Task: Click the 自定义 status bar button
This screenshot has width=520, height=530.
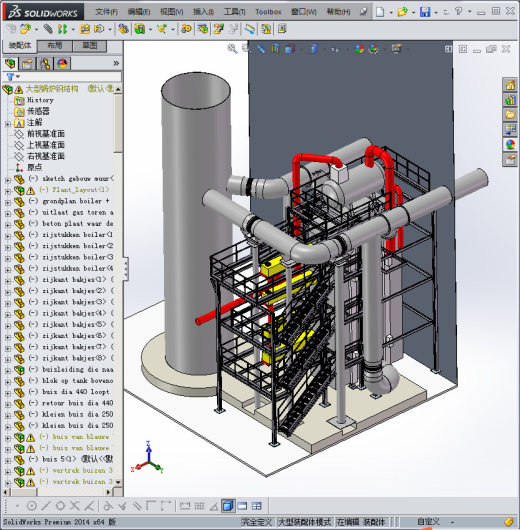Action: (x=428, y=522)
